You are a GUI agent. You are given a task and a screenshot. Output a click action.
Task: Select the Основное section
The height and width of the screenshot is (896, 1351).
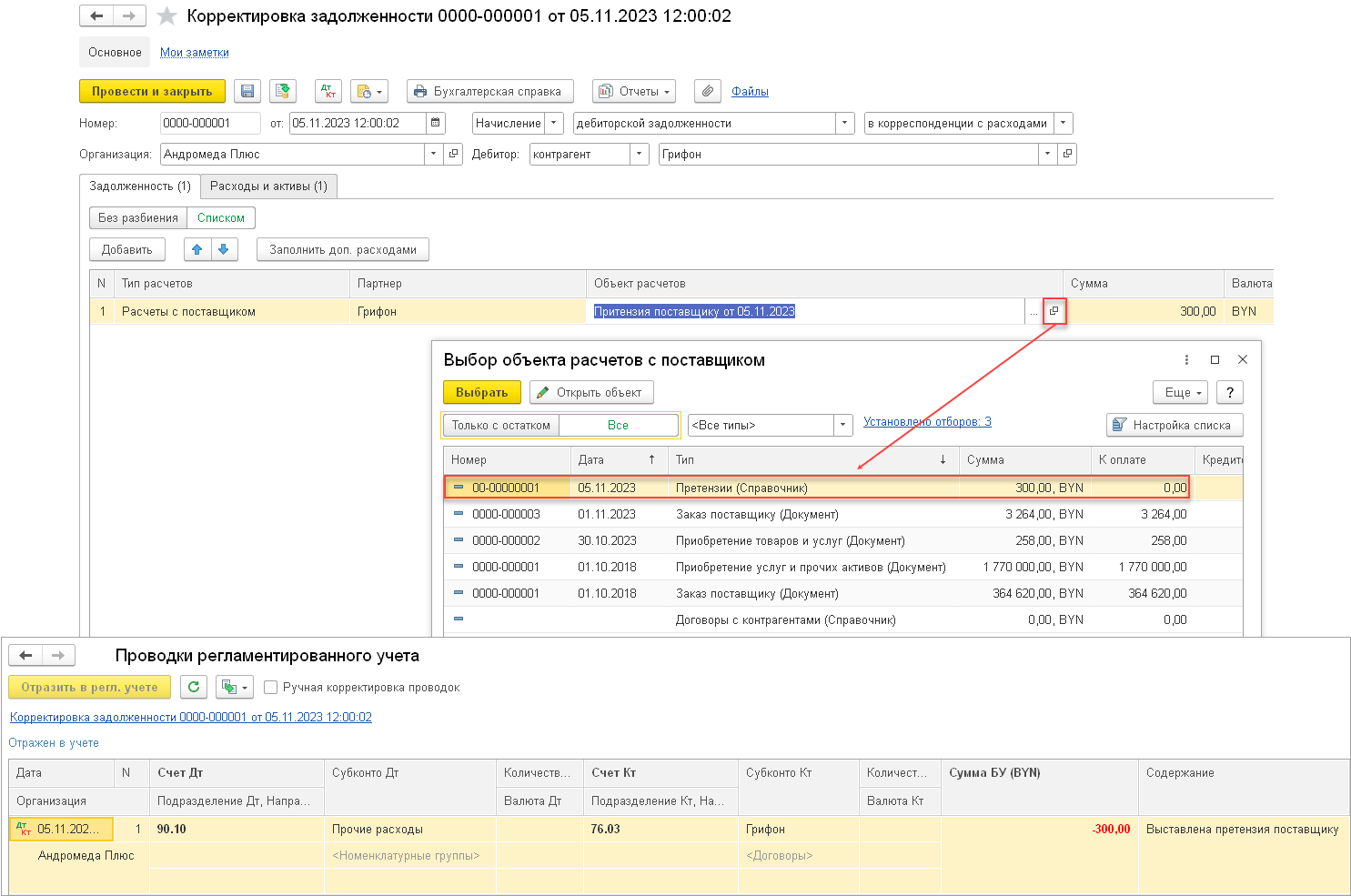(115, 52)
